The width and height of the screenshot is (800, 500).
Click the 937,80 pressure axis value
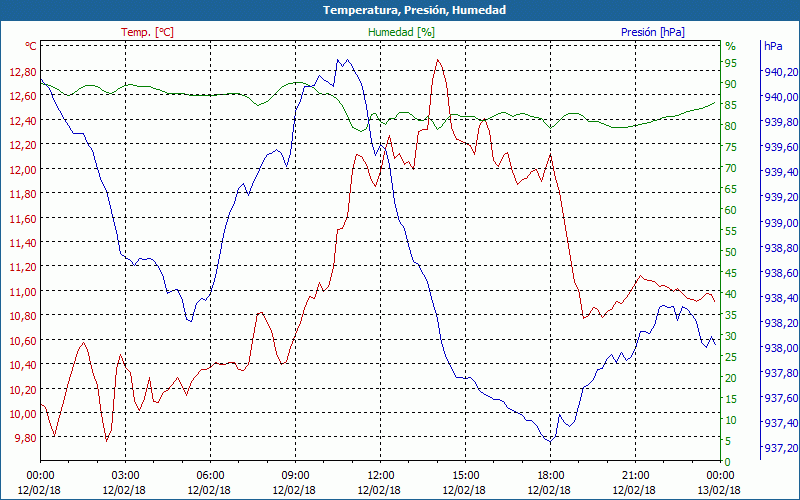click(781, 373)
